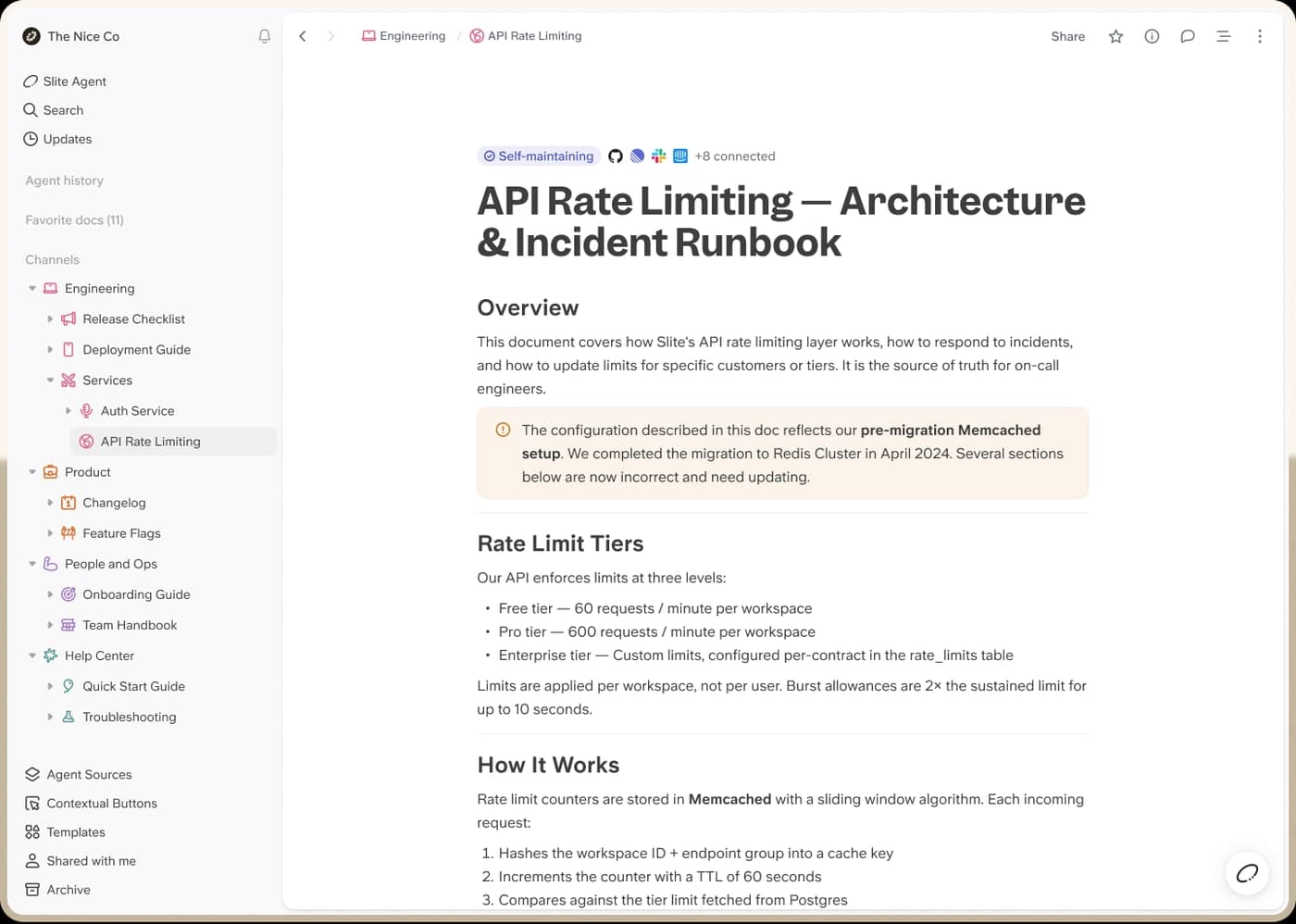Viewport: 1296px width, 924px height.
Task: Click the Linear connected source icon
Action: [637, 156]
